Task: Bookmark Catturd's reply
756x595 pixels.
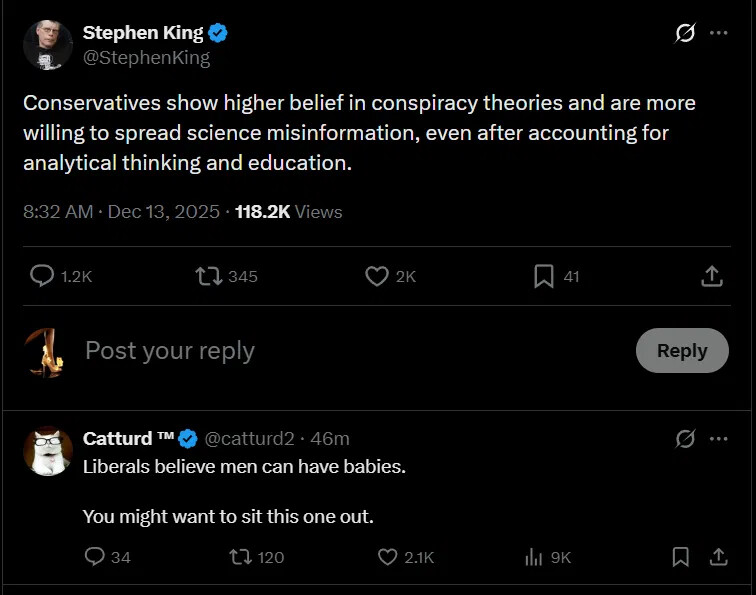Action: coord(681,557)
